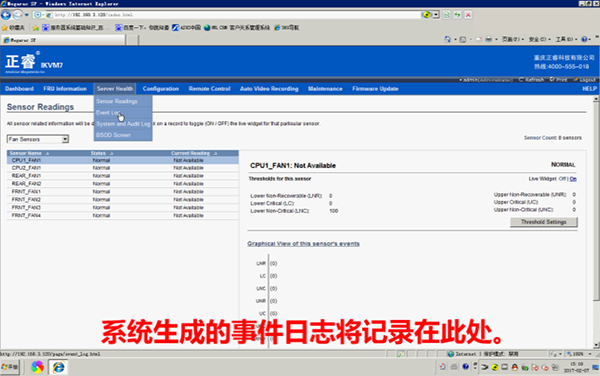The height and width of the screenshot is (376, 600).
Task: Choose BSOD Screen from submenu
Action: [x=123, y=135]
